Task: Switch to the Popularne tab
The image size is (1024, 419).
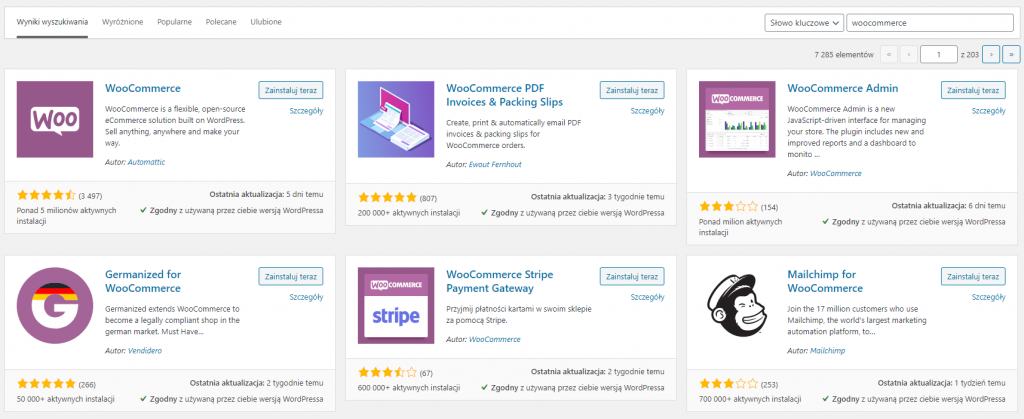Action: coord(174,22)
